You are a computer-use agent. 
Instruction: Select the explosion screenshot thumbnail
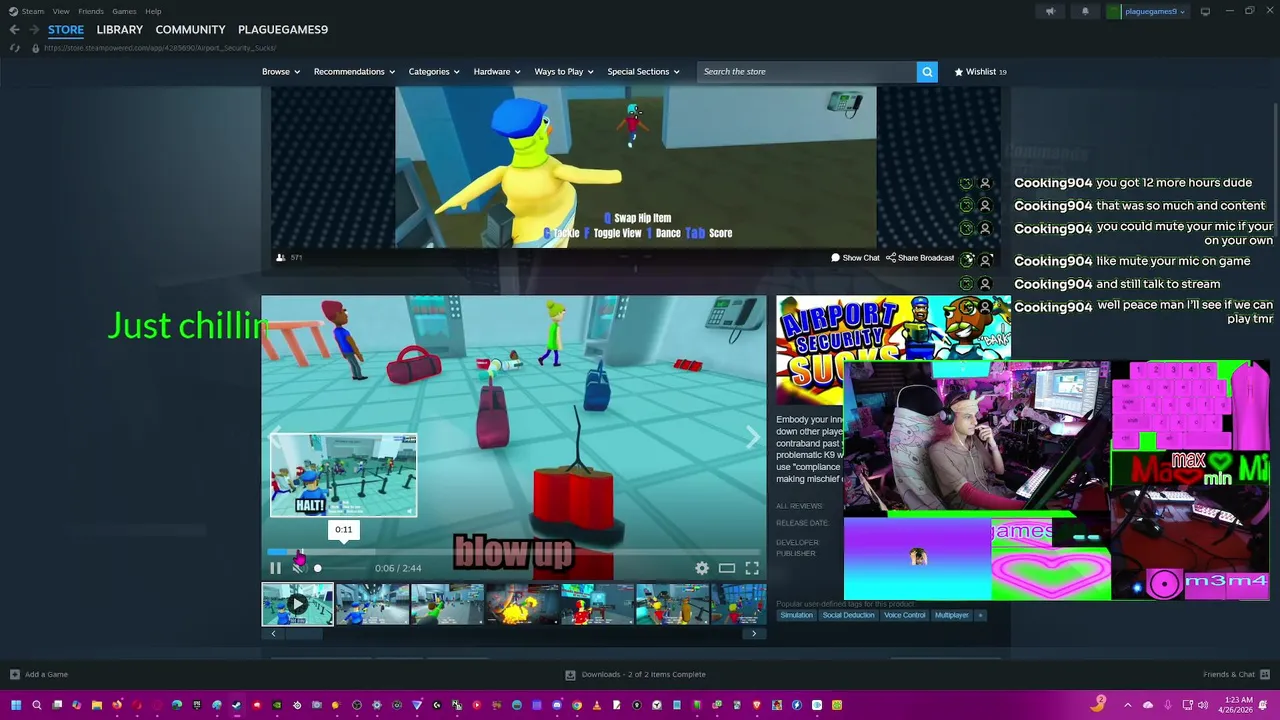coord(522,604)
